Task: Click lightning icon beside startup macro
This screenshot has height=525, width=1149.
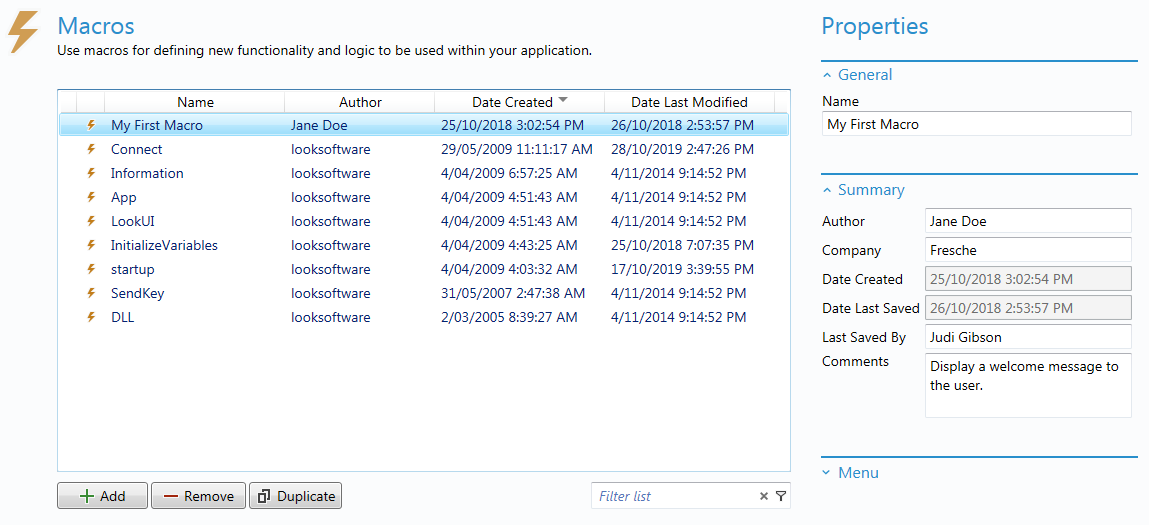Action: click(x=92, y=270)
